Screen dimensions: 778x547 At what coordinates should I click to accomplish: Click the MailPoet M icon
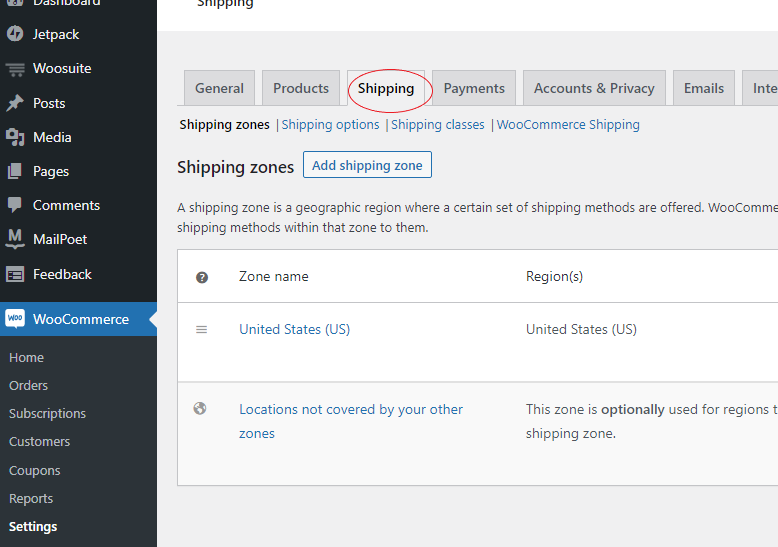(x=15, y=239)
